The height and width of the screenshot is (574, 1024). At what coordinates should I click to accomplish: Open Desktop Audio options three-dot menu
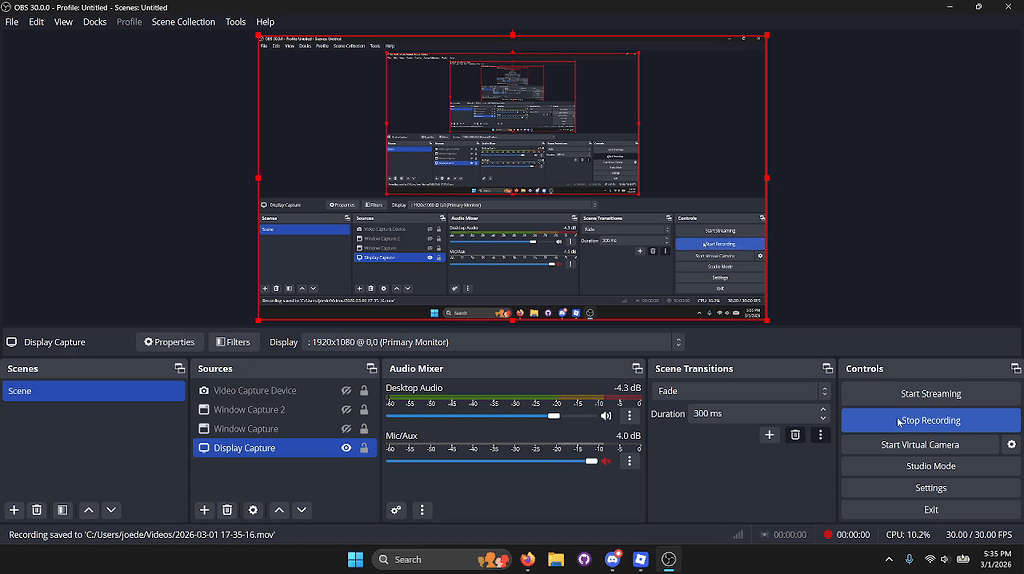point(630,415)
